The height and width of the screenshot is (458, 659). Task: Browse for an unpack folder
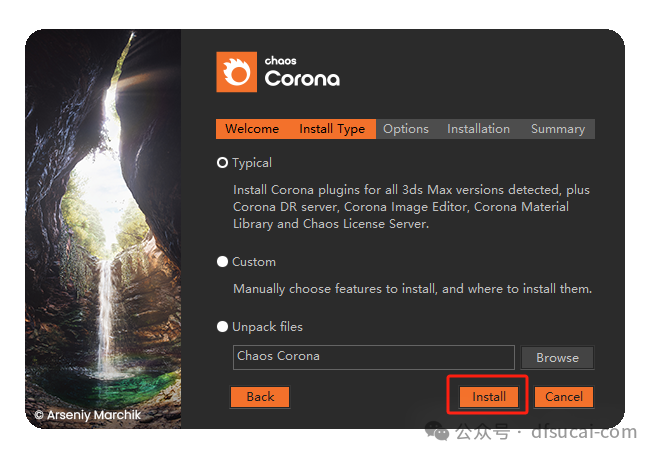[x=557, y=358]
